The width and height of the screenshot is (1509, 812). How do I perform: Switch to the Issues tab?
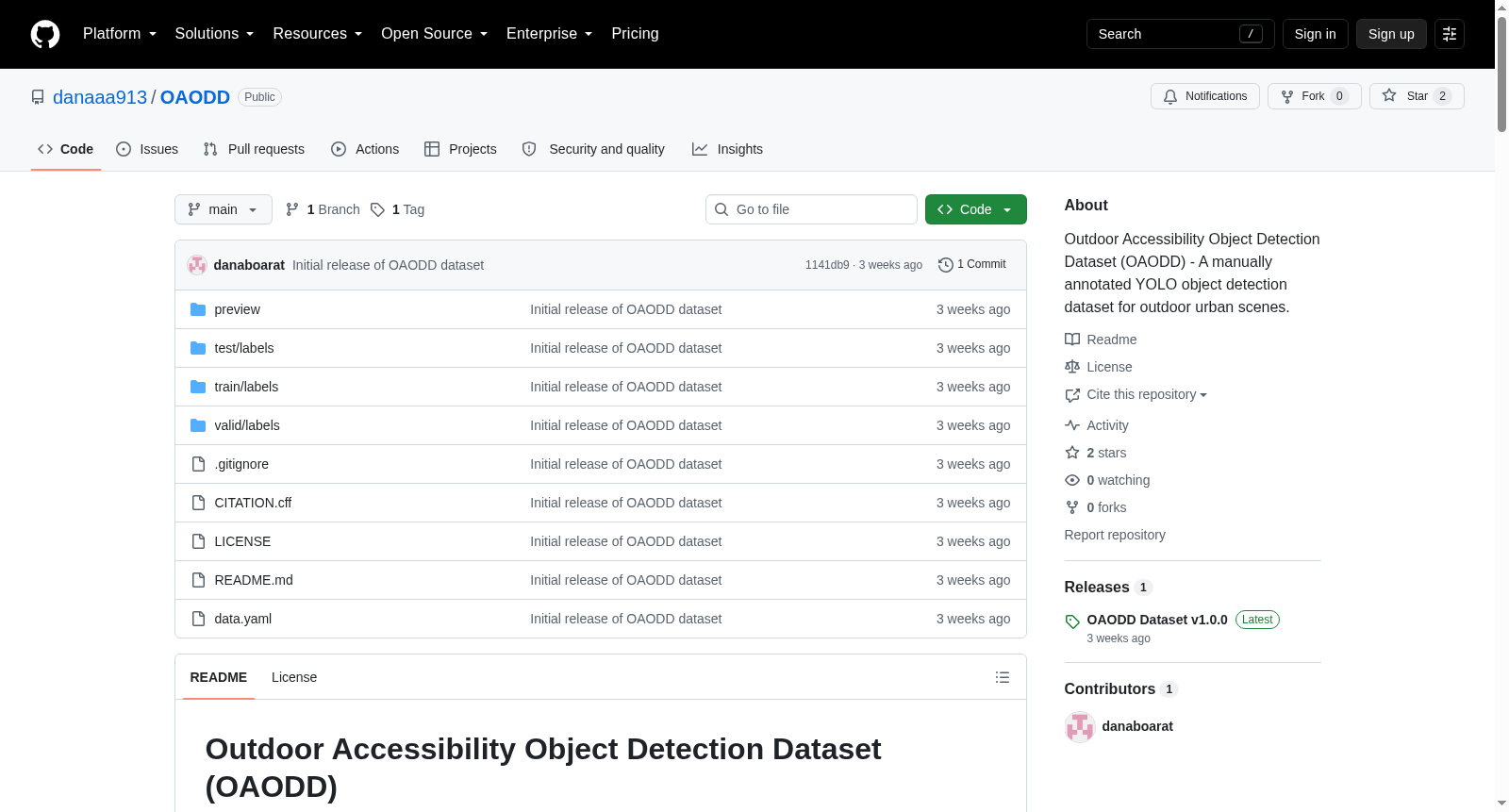coord(147,149)
